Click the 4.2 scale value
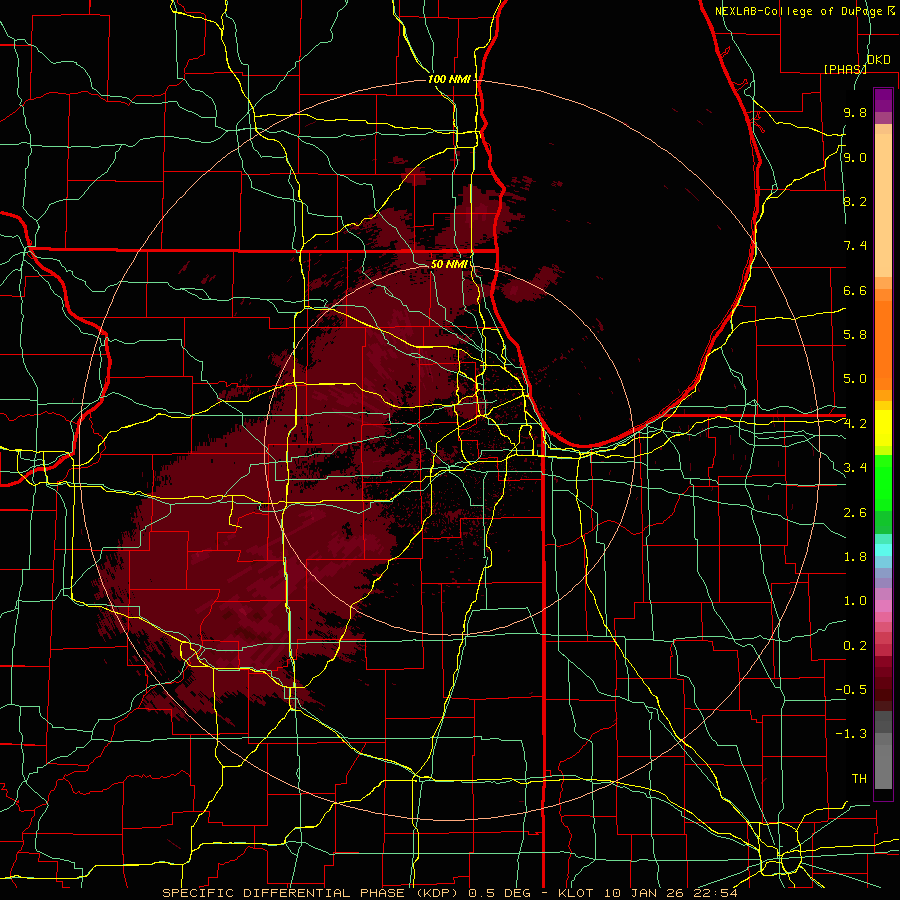 pyautogui.click(x=855, y=424)
